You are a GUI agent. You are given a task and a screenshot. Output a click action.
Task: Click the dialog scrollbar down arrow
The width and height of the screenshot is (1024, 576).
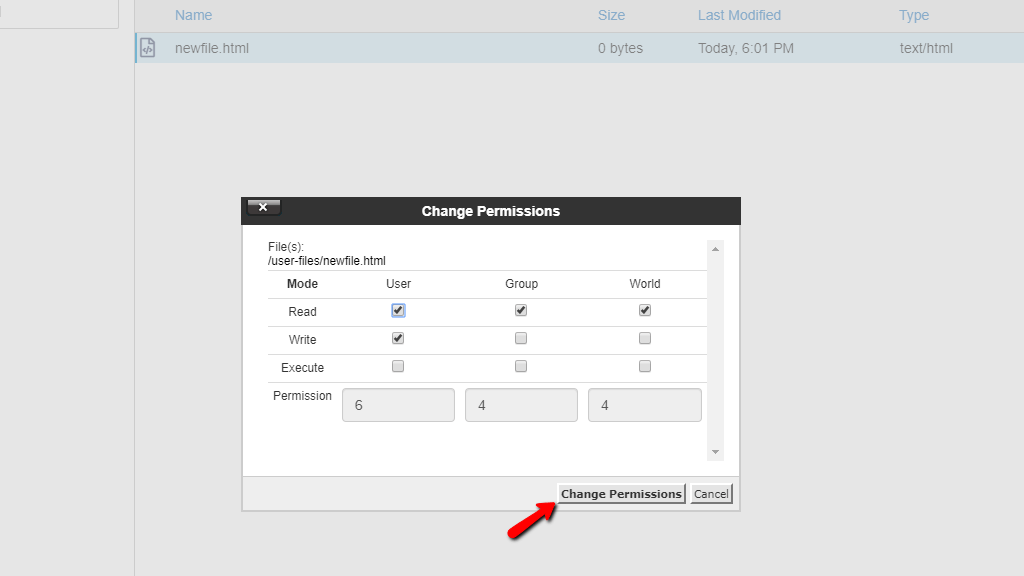tap(715, 452)
